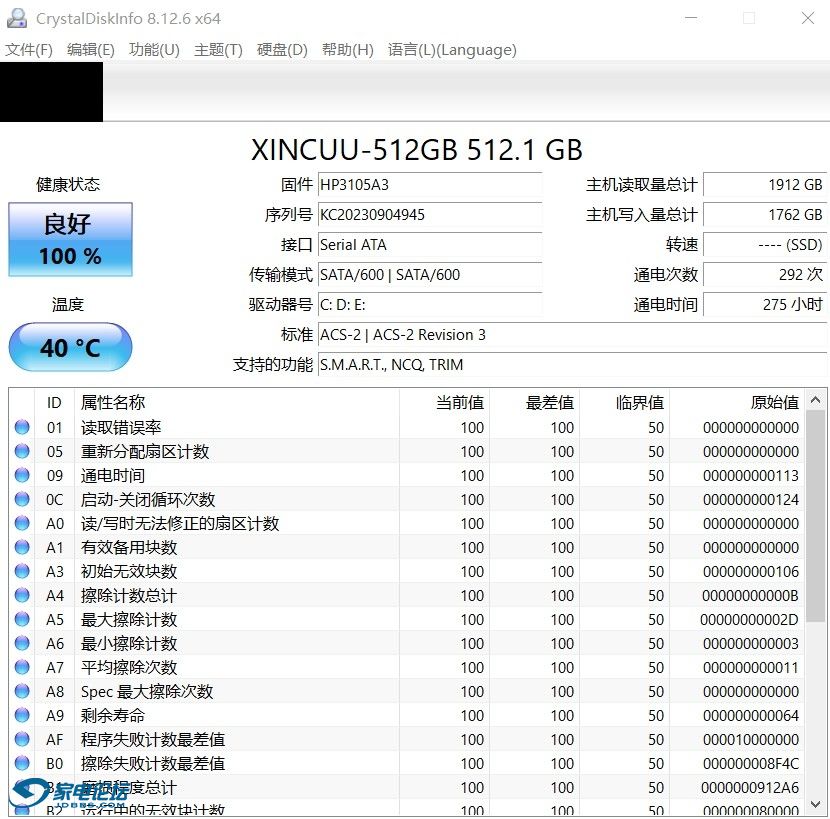830x819 pixels.
Task: Click the status orb for A9 剩余寿命
Action: 22,715
